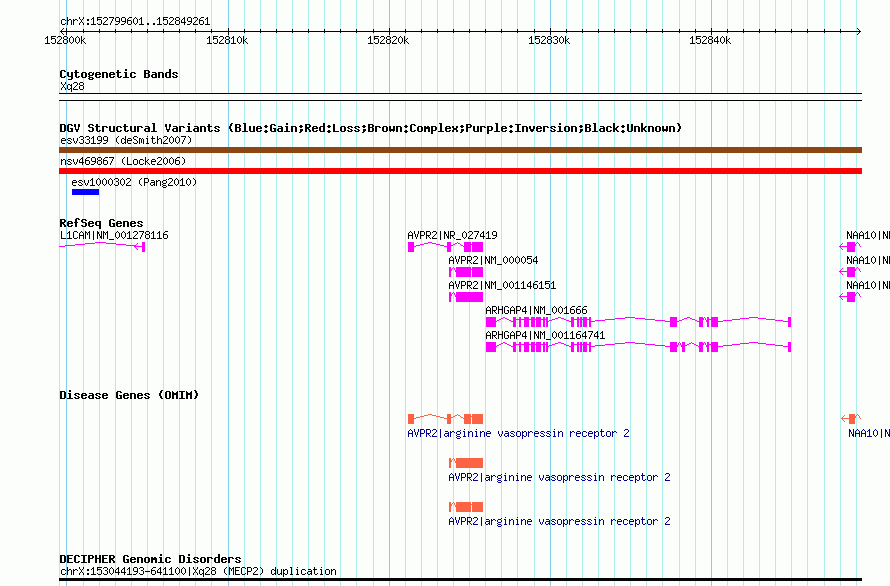Click the L1CAM magenta gene glyph
The image size is (890, 586).
click(102, 246)
